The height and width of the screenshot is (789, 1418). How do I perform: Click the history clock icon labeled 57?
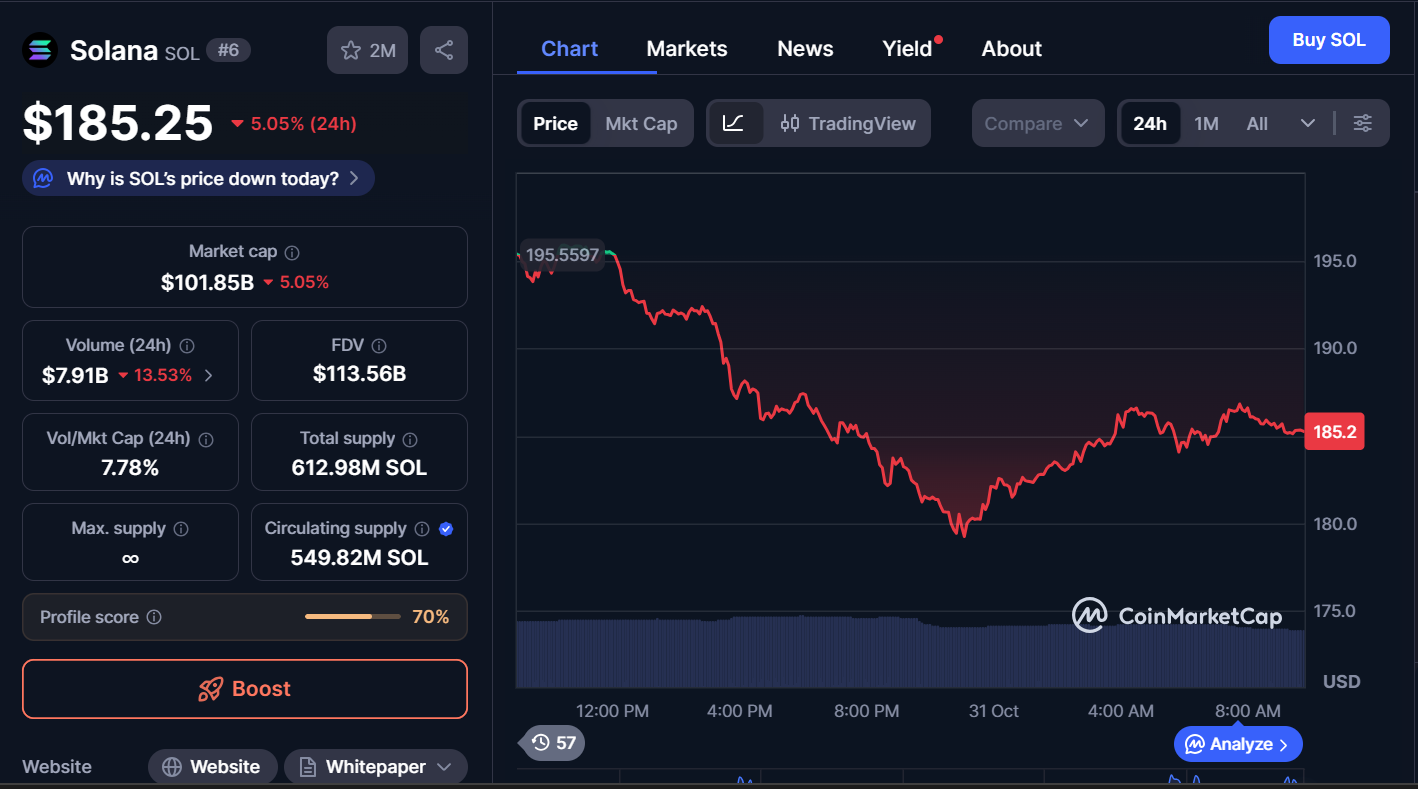[x=553, y=742]
